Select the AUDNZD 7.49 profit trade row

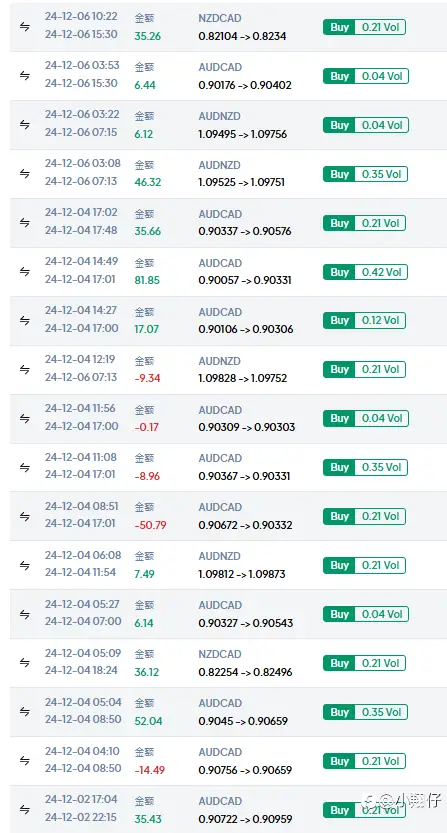point(228,565)
